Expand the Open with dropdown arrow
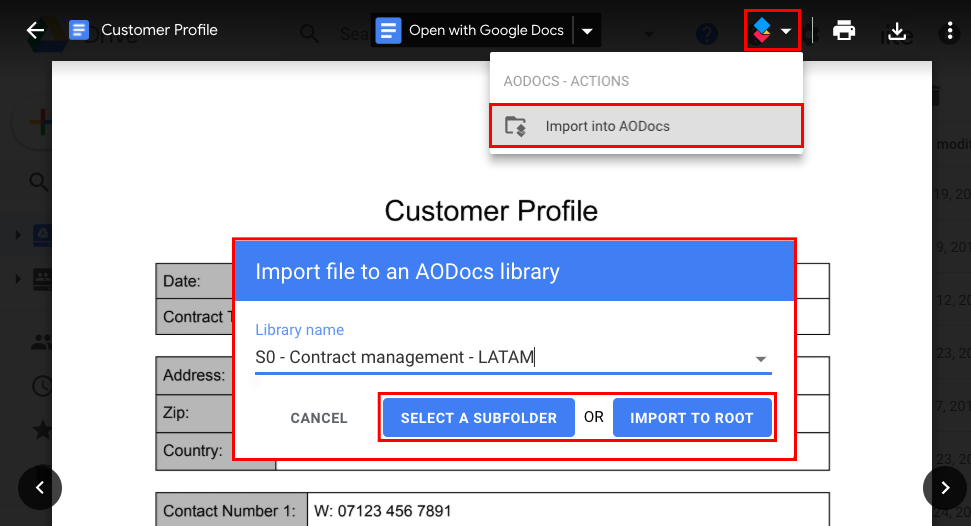The height and width of the screenshot is (526, 971). (587, 30)
